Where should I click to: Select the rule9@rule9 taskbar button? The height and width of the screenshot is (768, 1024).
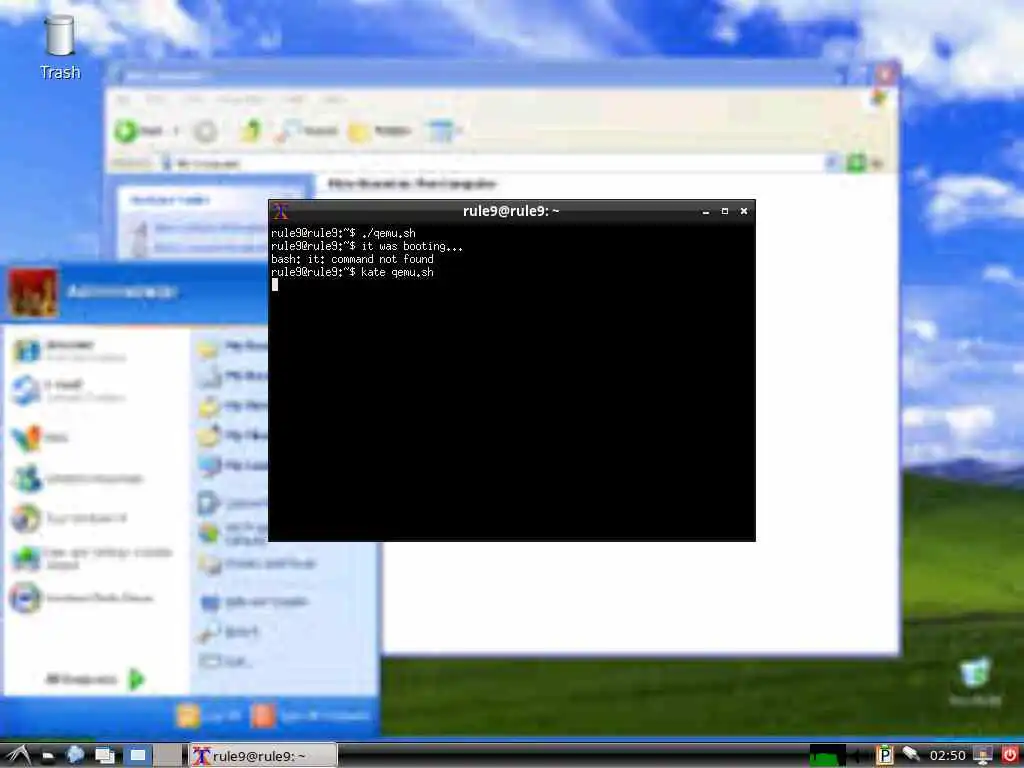[x=263, y=756]
